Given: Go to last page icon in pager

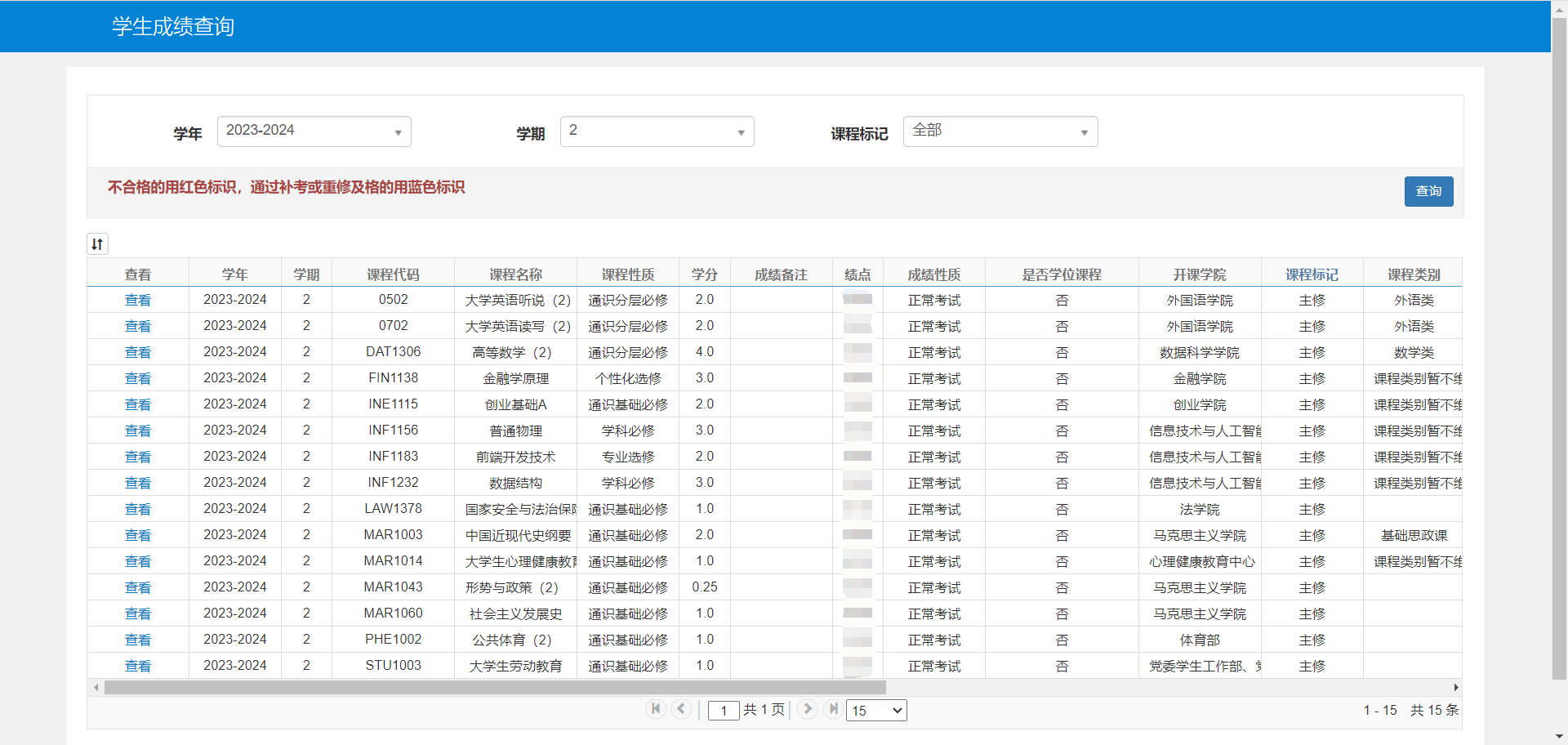Looking at the screenshot, I should [x=832, y=709].
